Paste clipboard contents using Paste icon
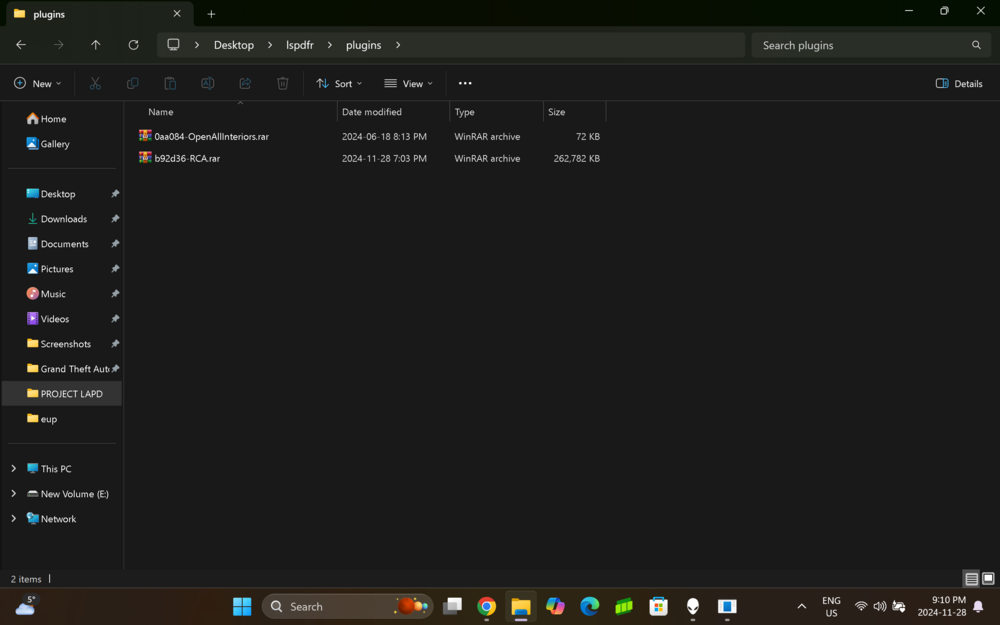Image resolution: width=1000 pixels, height=625 pixels. click(170, 83)
